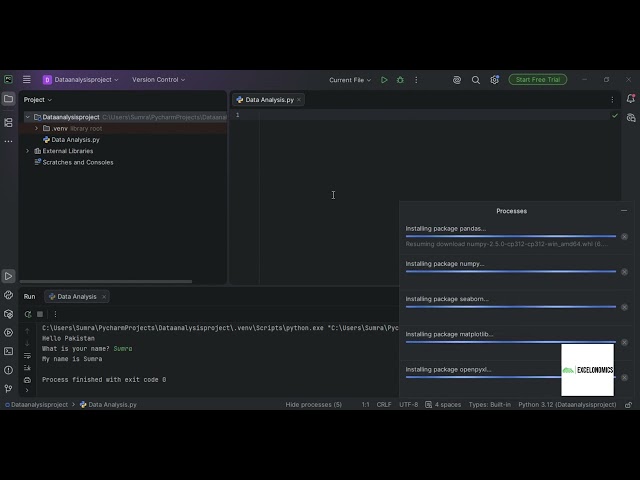Image resolution: width=640 pixels, height=480 pixels.
Task: Click the 1:1 caret position indicator
Action: (365, 405)
